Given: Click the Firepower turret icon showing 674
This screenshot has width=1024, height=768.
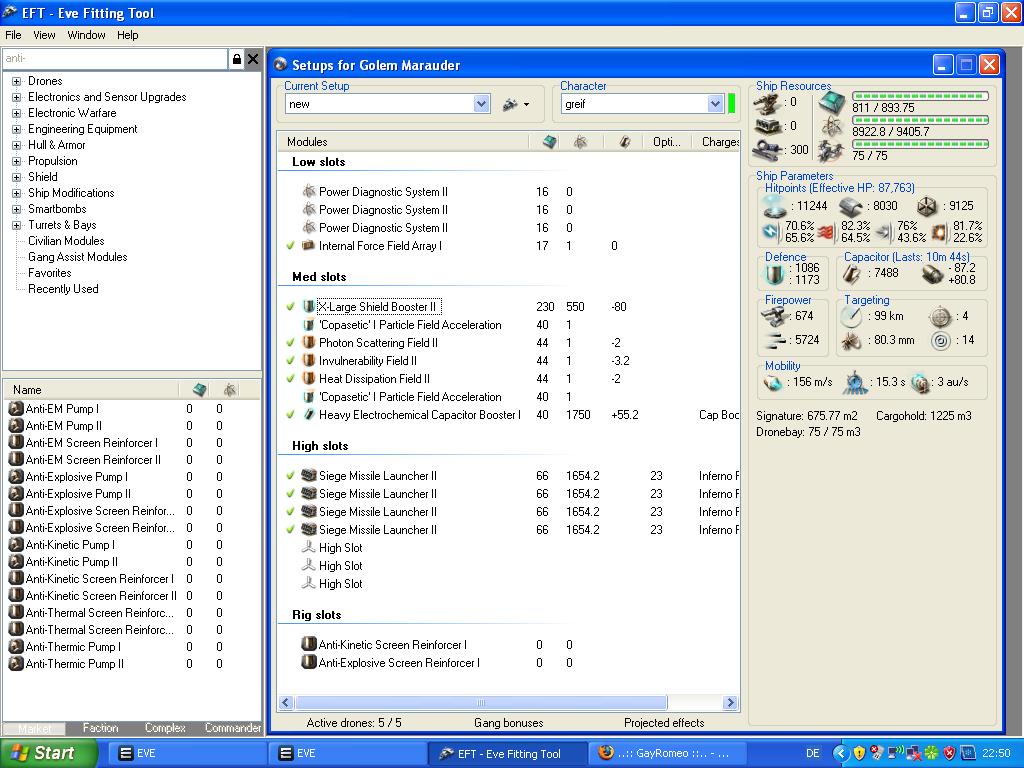Looking at the screenshot, I should 775,317.
